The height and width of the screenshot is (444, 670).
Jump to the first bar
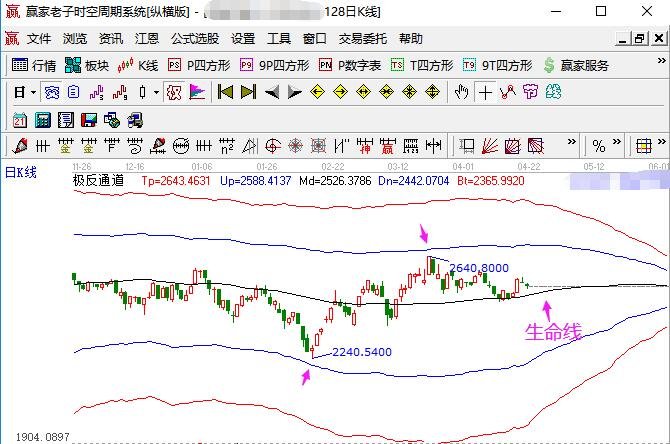225,92
